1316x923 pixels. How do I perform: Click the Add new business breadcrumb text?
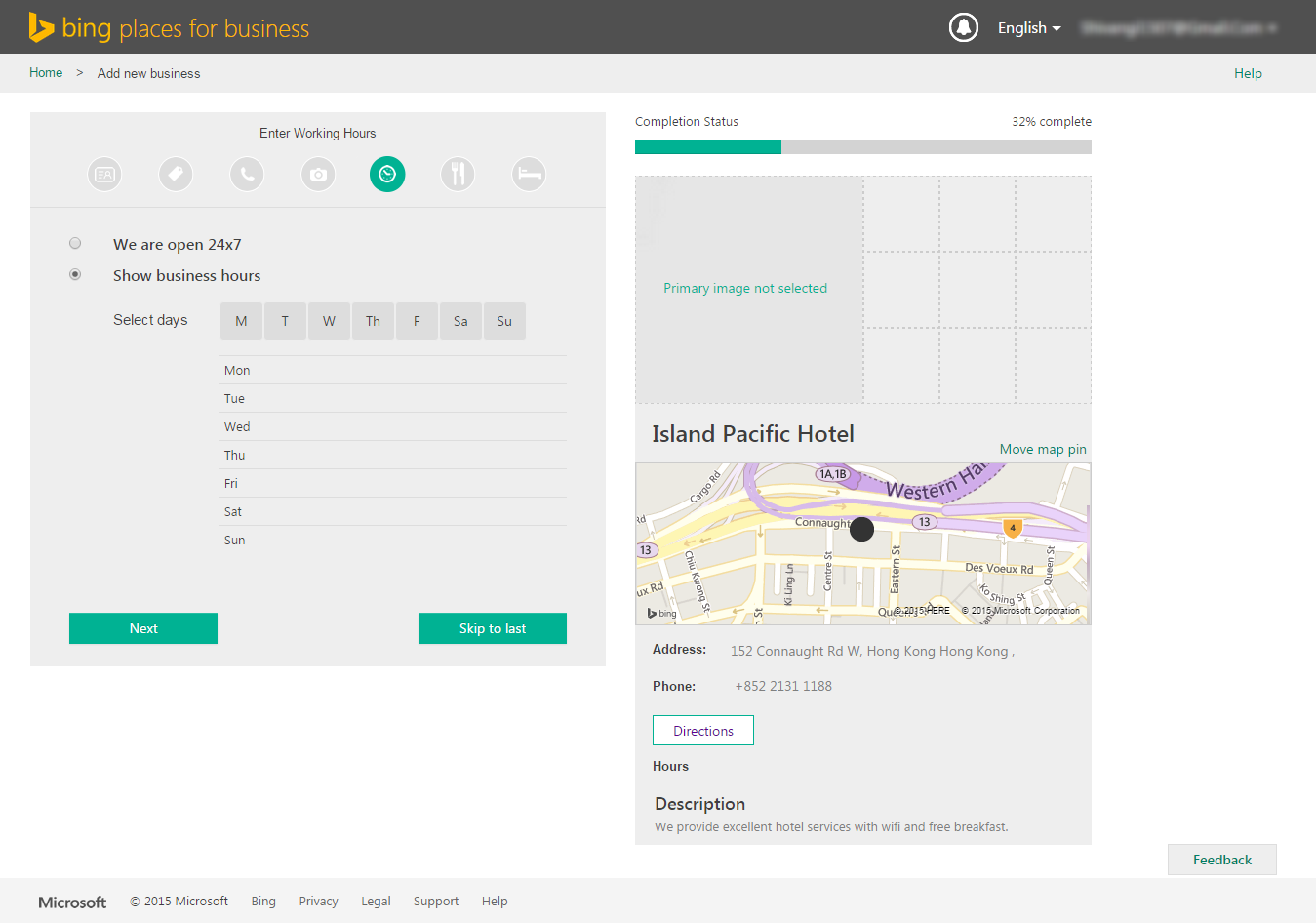point(149,73)
